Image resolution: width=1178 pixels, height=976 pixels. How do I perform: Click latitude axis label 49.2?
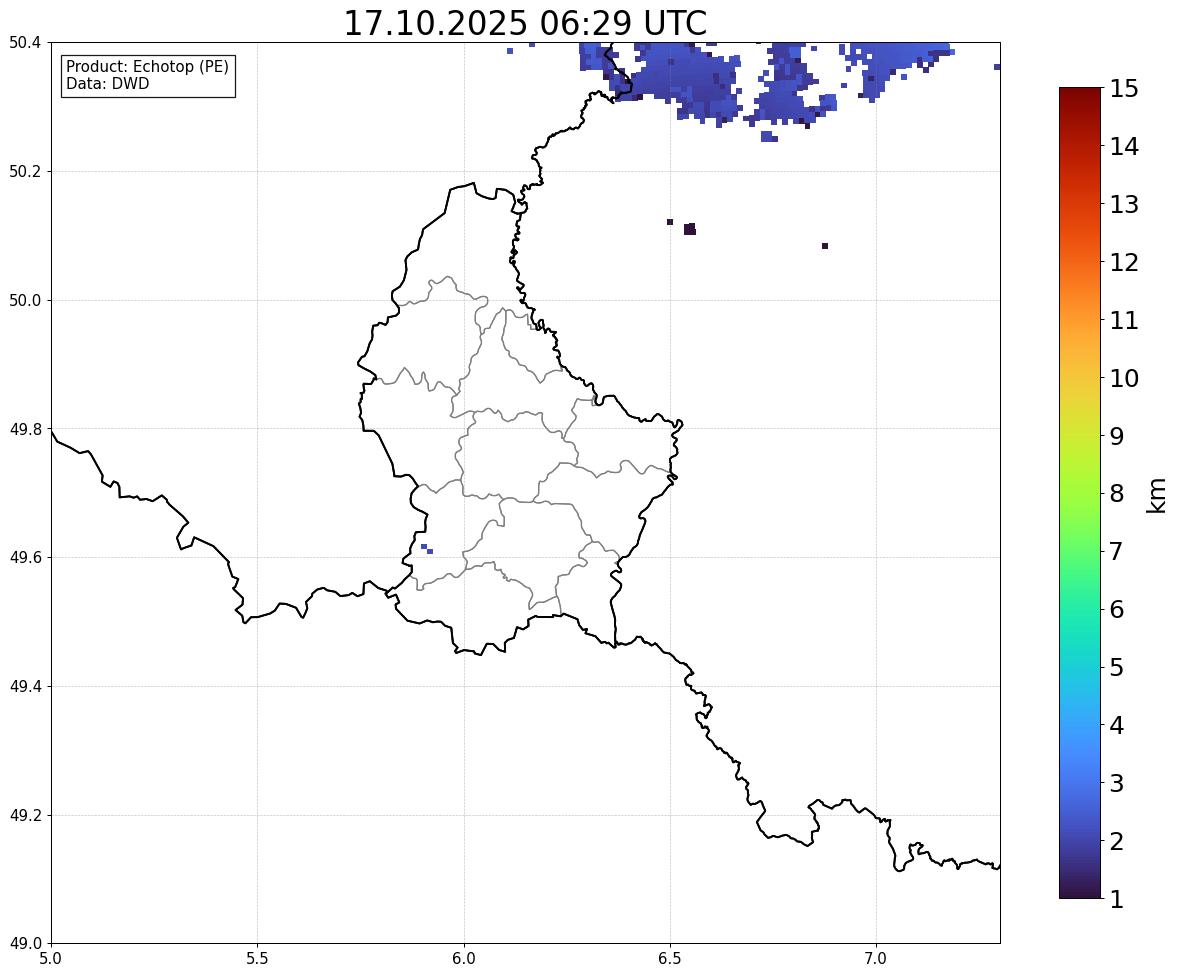[25, 815]
